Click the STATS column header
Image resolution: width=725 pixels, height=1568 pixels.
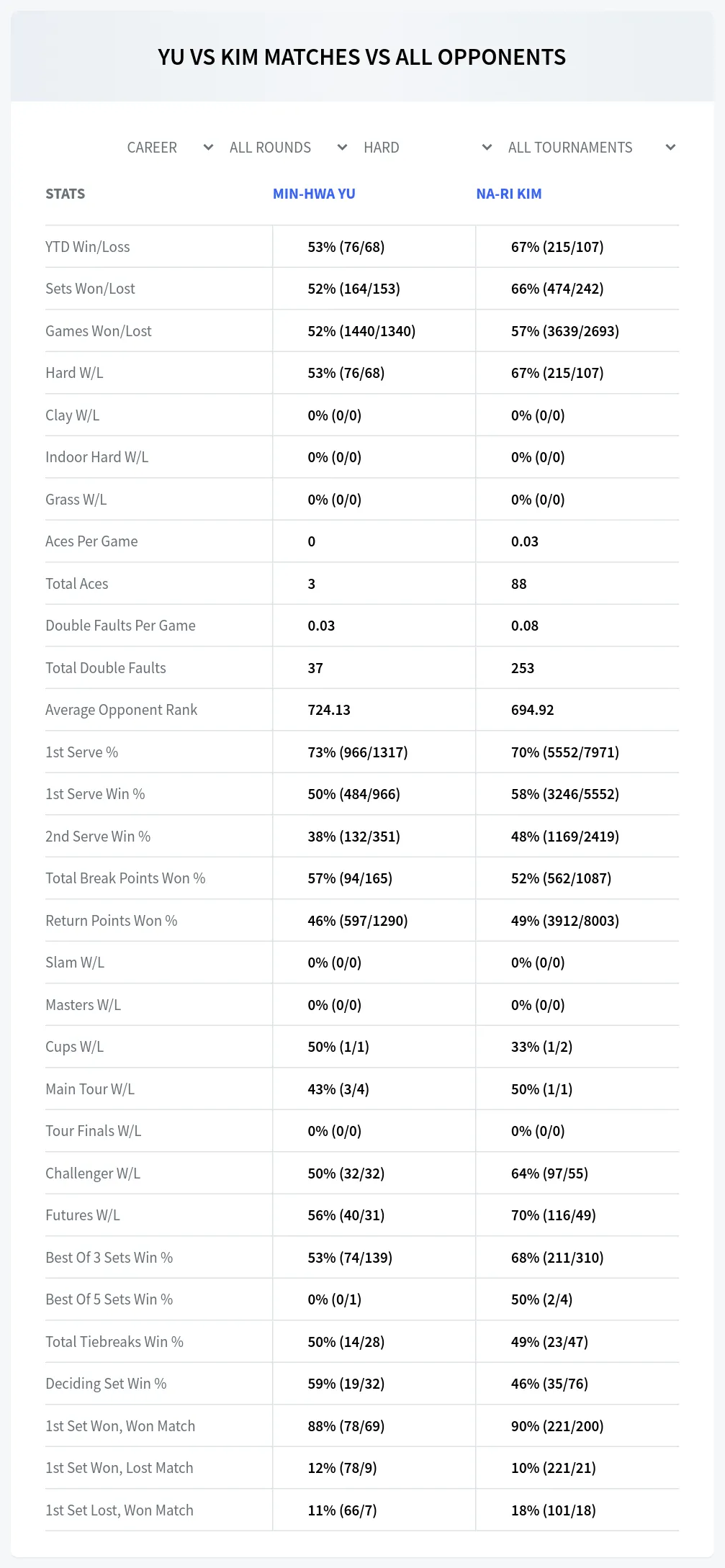[x=65, y=194]
